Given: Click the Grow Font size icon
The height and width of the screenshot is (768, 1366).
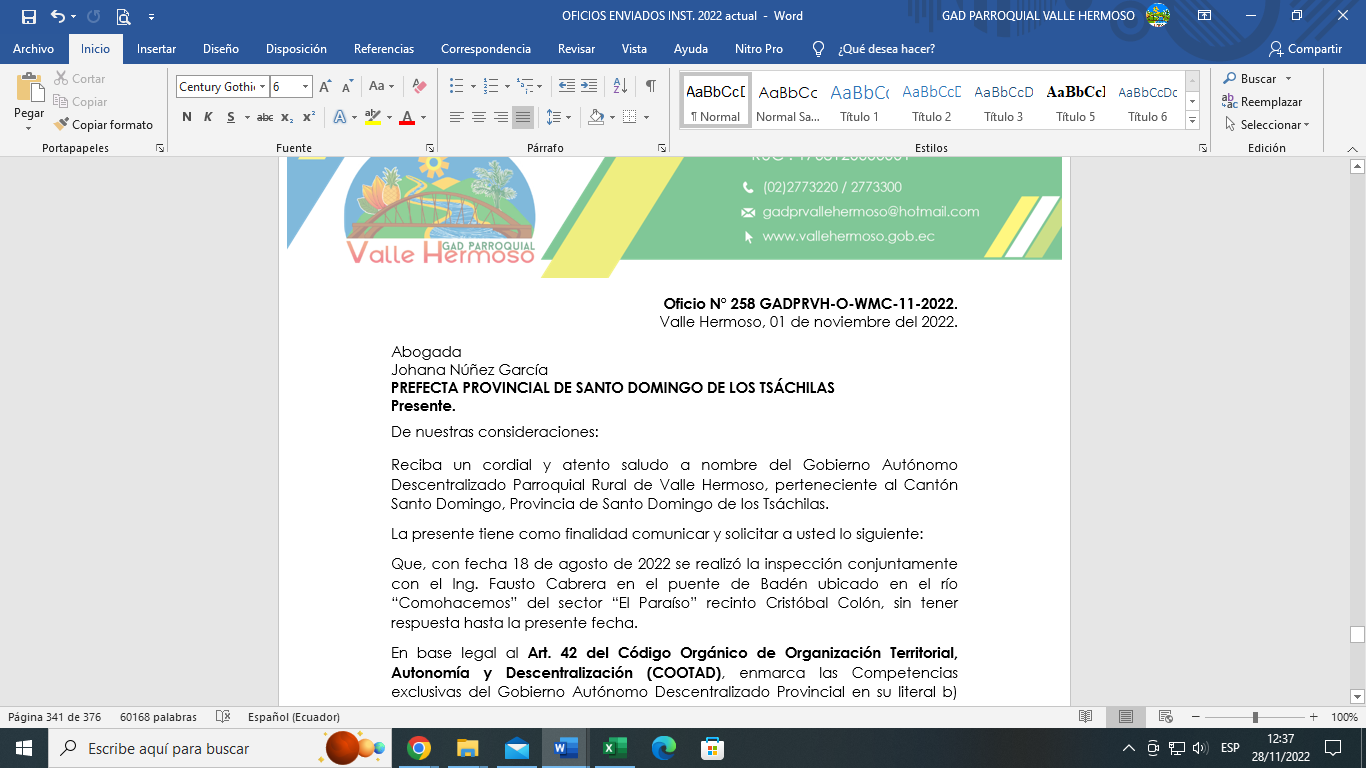Looking at the screenshot, I should pyautogui.click(x=325, y=87).
